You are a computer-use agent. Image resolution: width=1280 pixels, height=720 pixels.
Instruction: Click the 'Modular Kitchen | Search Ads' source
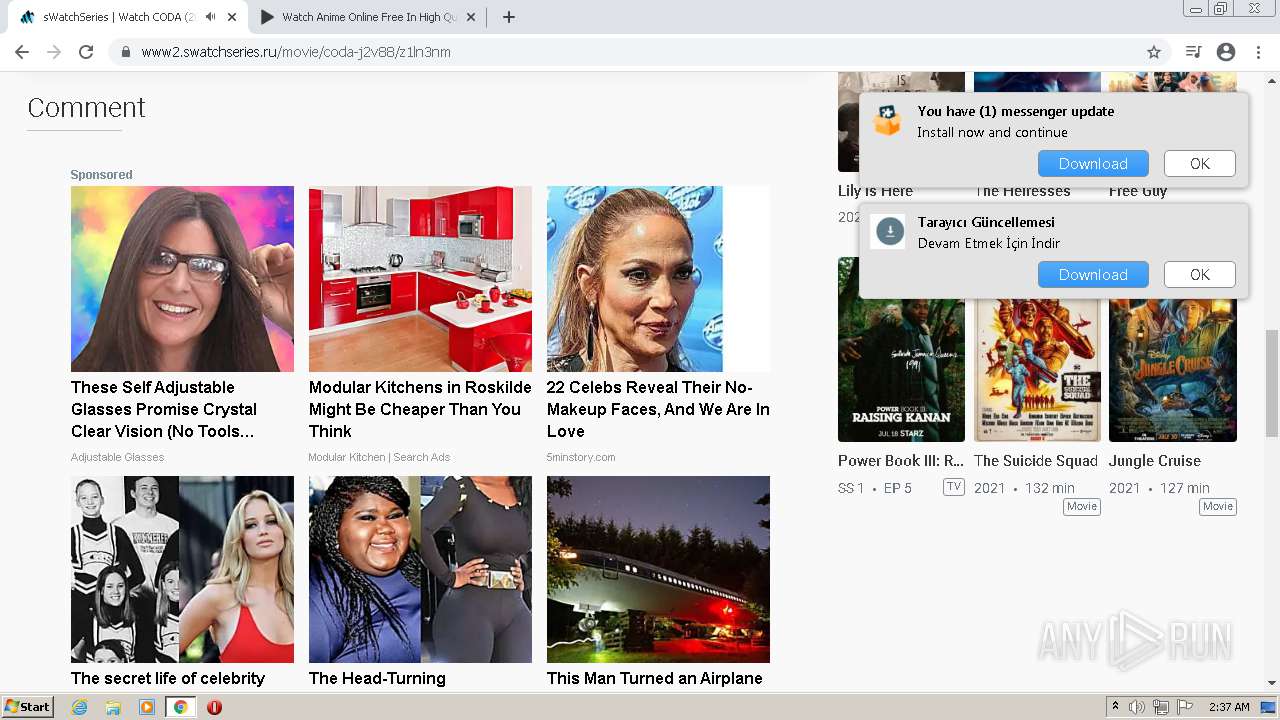(x=379, y=457)
